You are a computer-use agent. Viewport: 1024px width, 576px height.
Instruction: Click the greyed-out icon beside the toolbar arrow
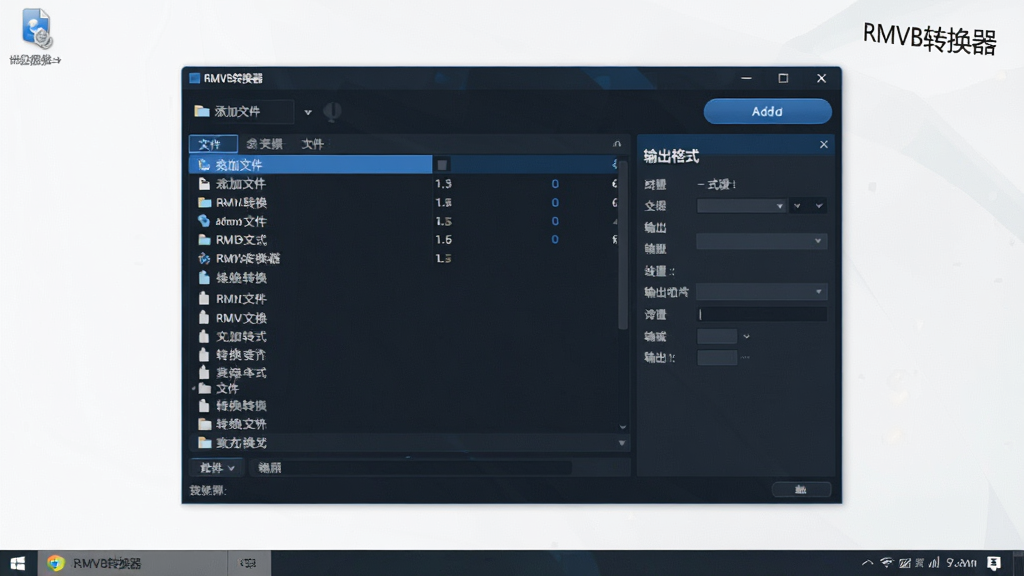point(332,112)
